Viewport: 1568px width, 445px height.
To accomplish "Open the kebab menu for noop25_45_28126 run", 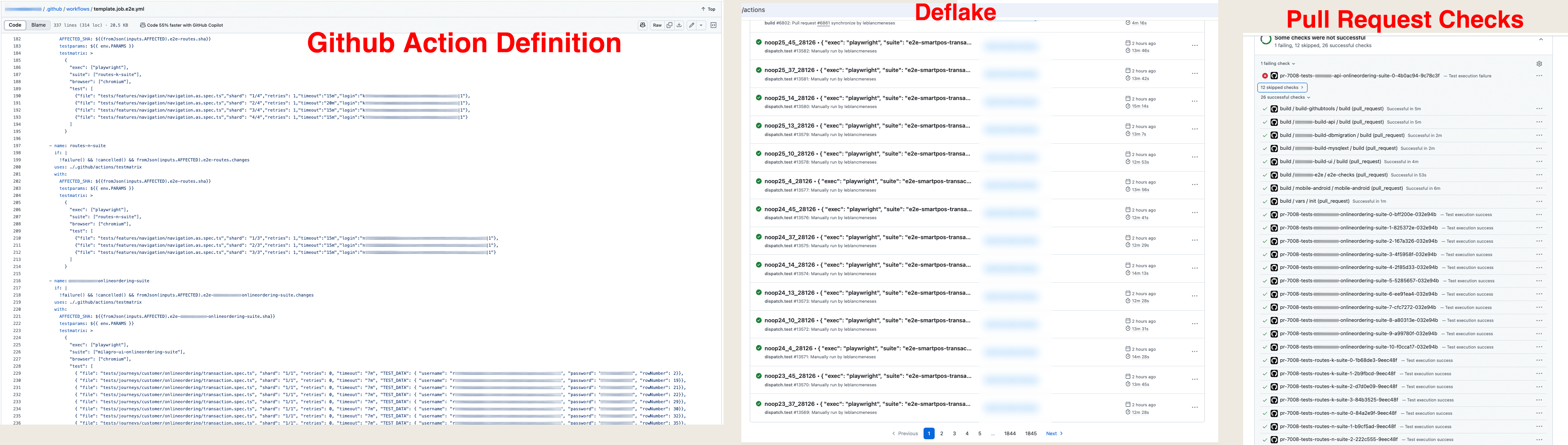I will [x=1195, y=45].
